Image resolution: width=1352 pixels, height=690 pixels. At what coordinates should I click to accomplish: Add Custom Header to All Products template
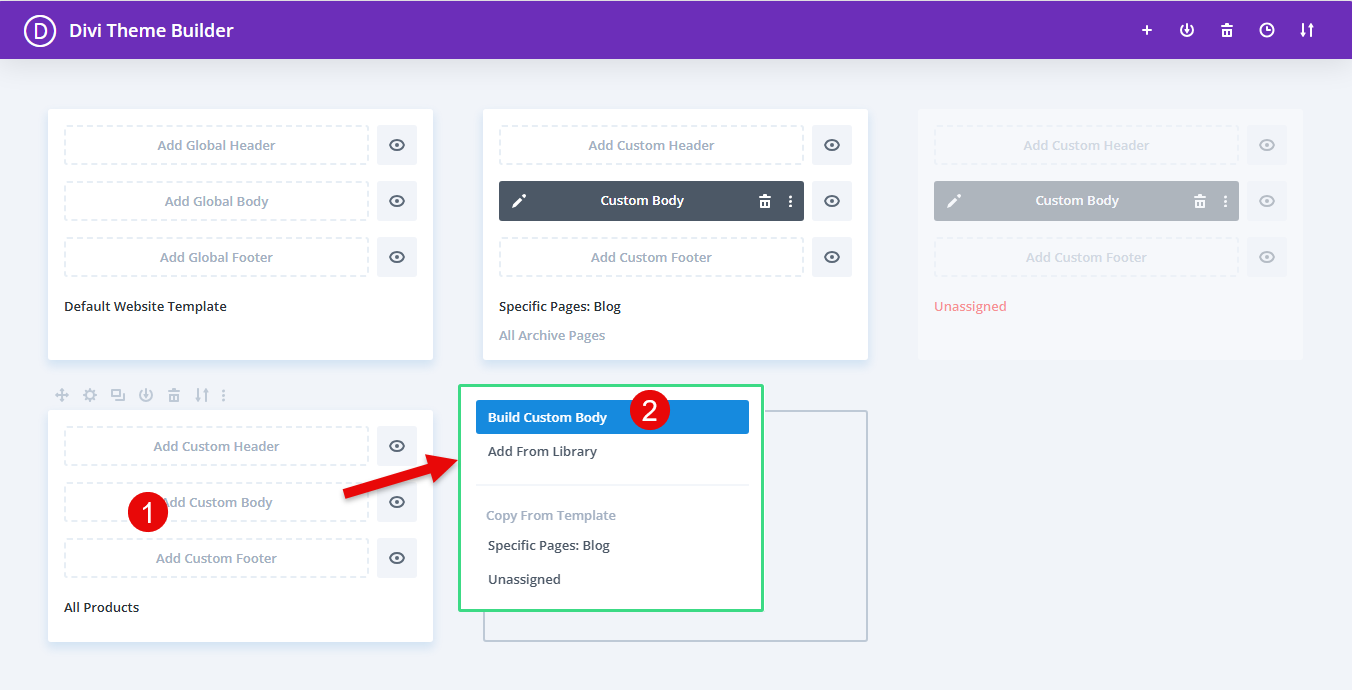217,446
